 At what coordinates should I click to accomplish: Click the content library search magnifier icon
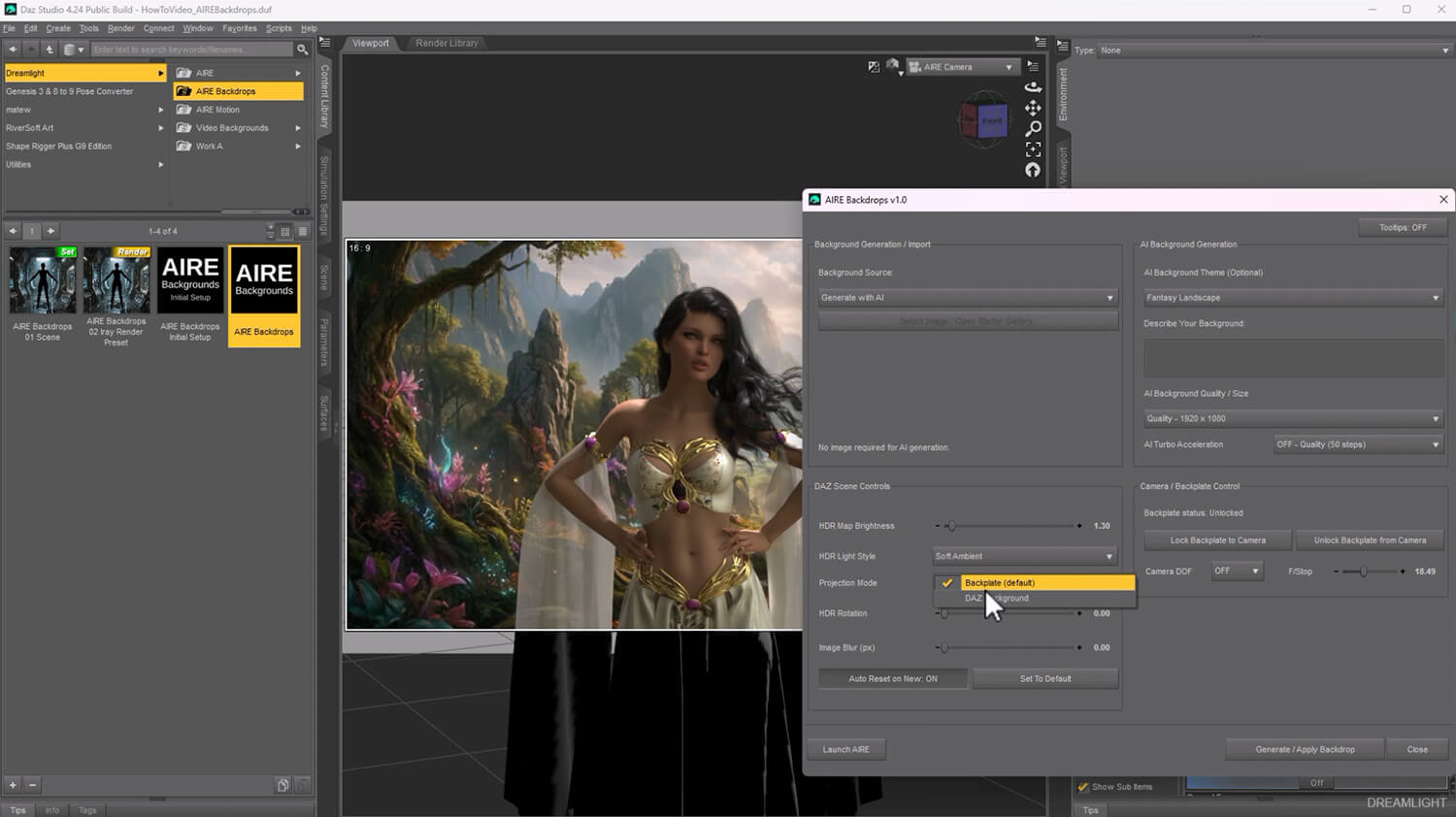click(x=302, y=49)
